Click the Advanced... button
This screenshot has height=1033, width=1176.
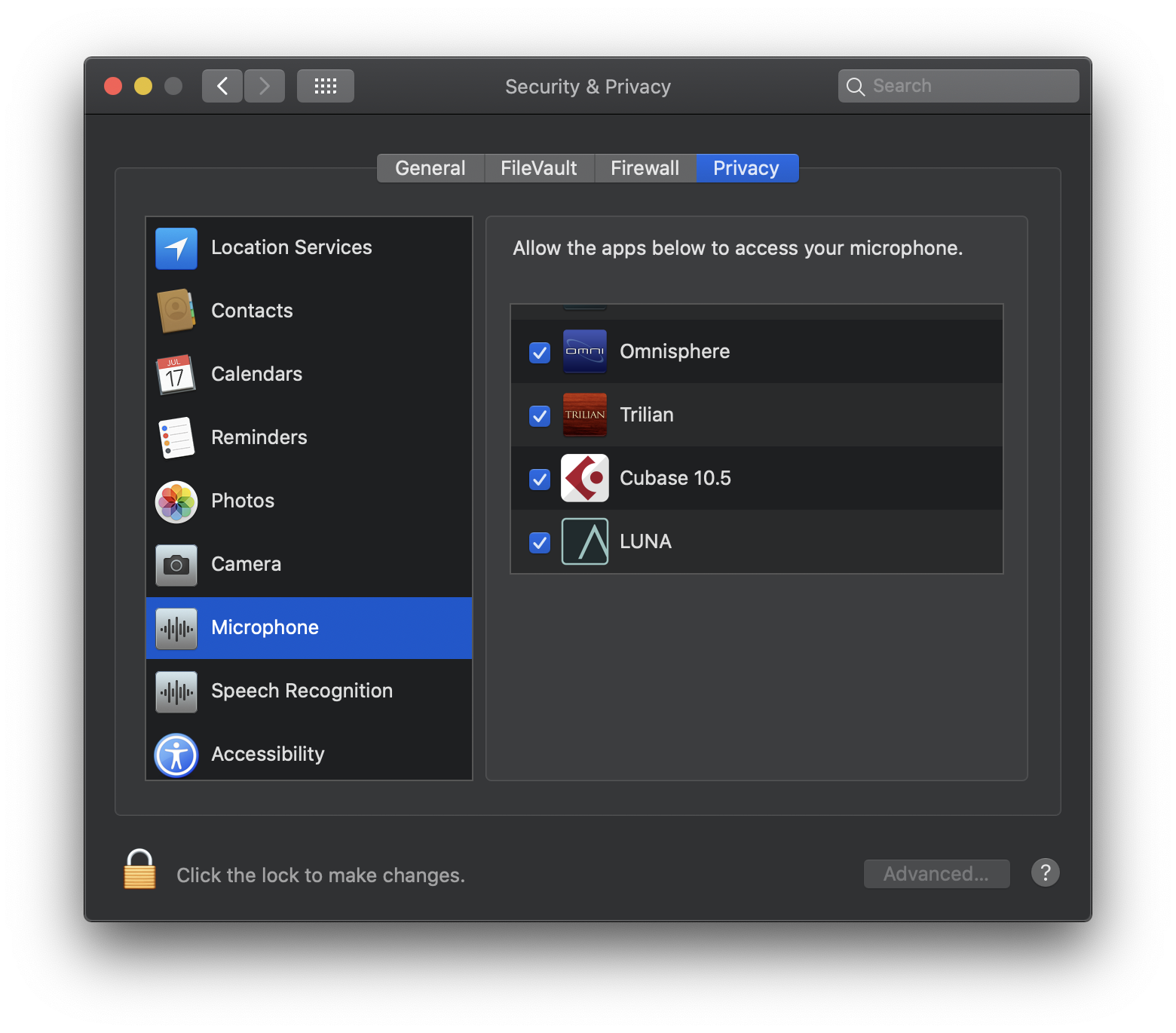tap(936, 874)
